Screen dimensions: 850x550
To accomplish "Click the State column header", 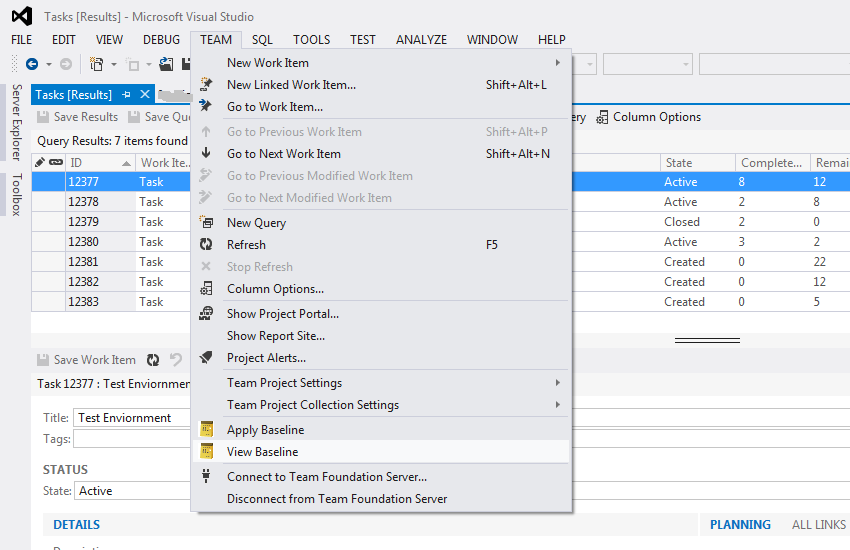I will 698,163.
